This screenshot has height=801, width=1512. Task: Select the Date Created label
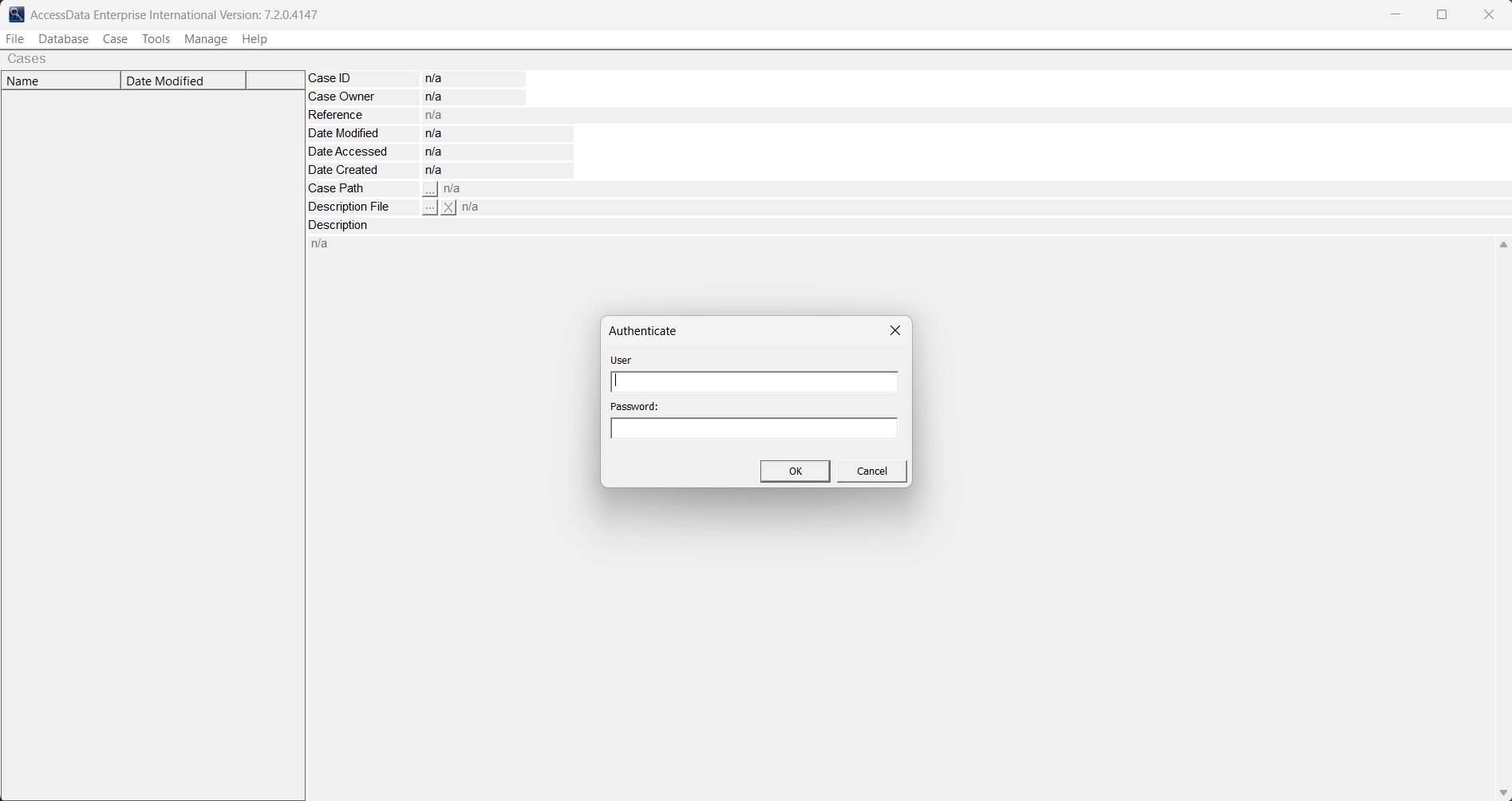pyautogui.click(x=342, y=170)
